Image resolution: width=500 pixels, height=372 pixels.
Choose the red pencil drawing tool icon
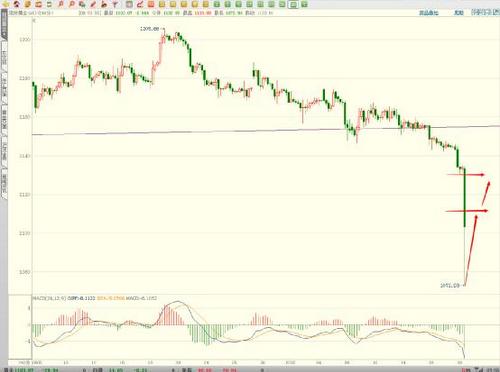(93, 4)
